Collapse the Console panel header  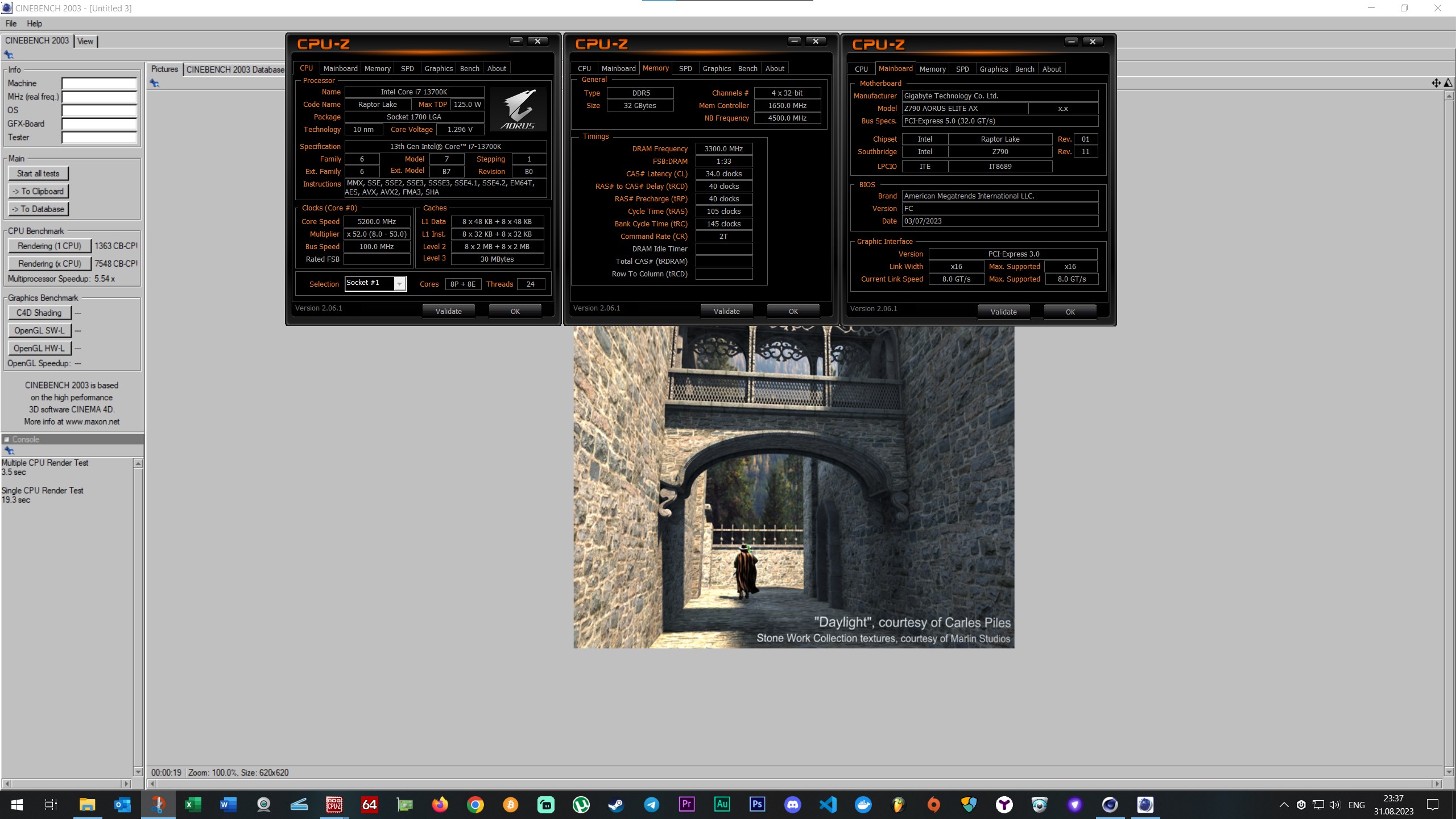point(7,439)
